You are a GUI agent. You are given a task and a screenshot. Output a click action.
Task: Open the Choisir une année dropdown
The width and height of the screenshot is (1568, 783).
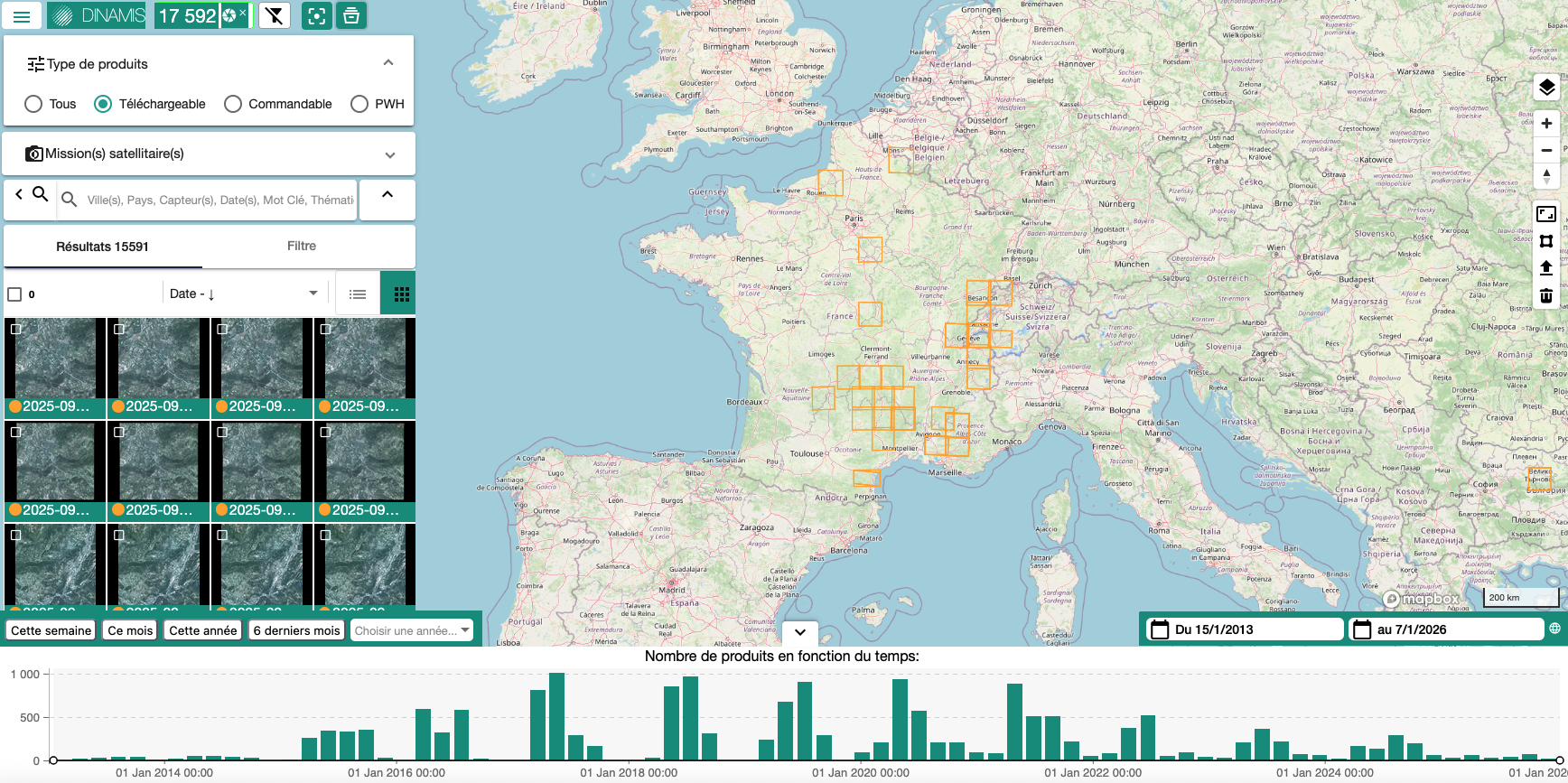coord(412,630)
